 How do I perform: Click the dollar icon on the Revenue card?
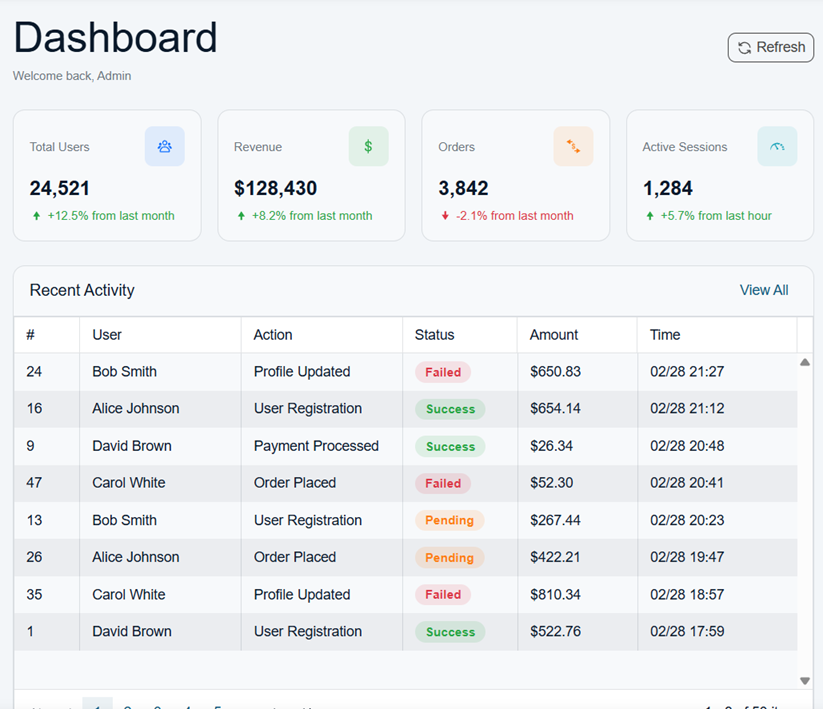(x=368, y=147)
